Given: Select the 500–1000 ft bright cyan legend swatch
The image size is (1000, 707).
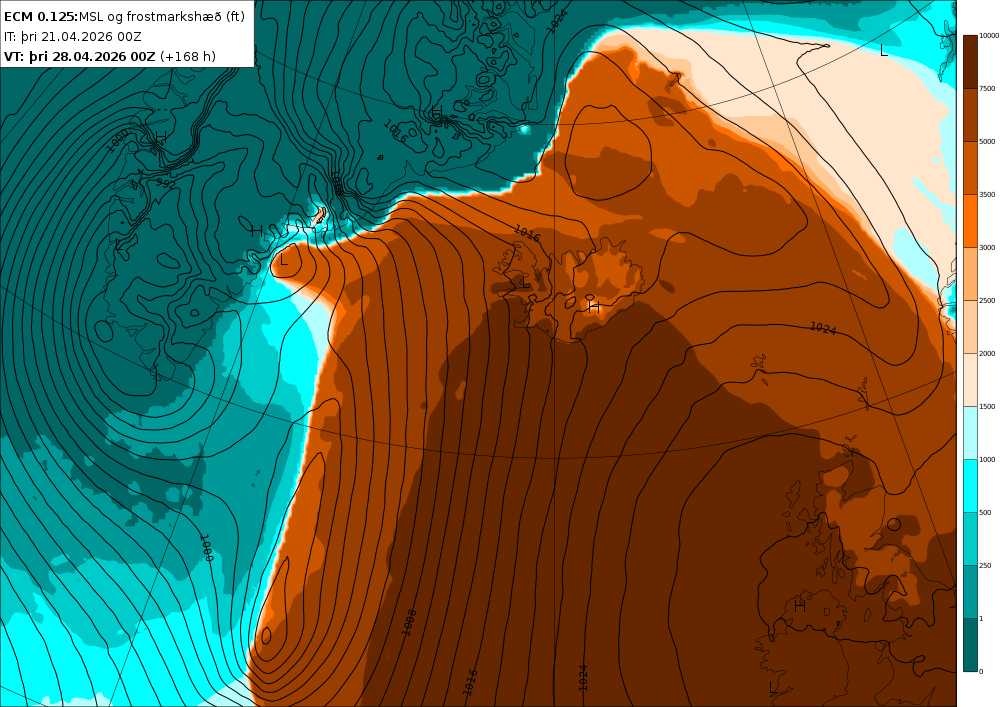Looking at the screenshot, I should (x=969, y=485).
